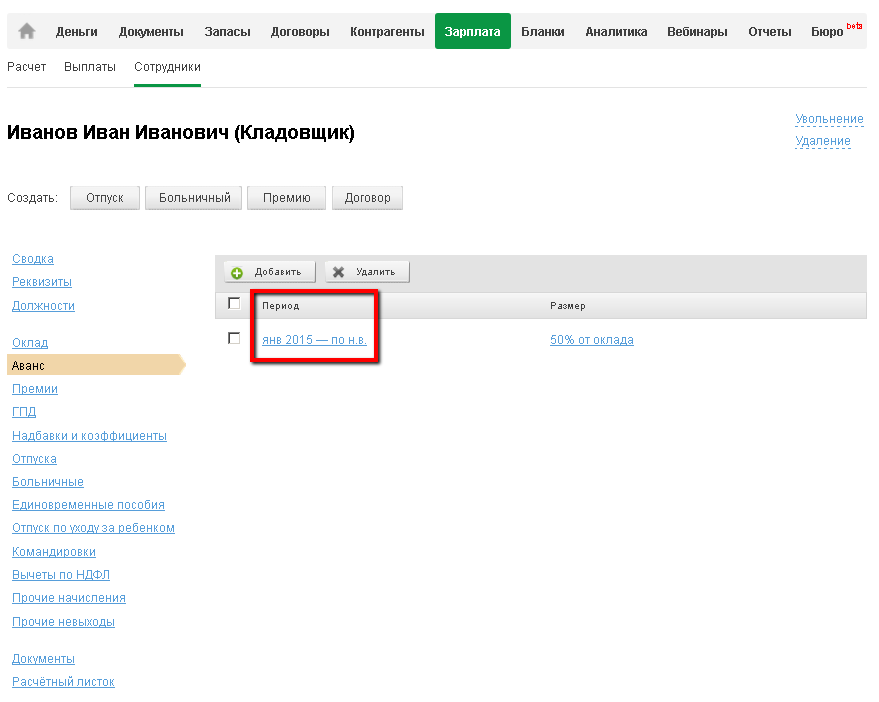879x702 pixels.
Task: Open Вычеты по НДФЛ section
Action: [61, 575]
